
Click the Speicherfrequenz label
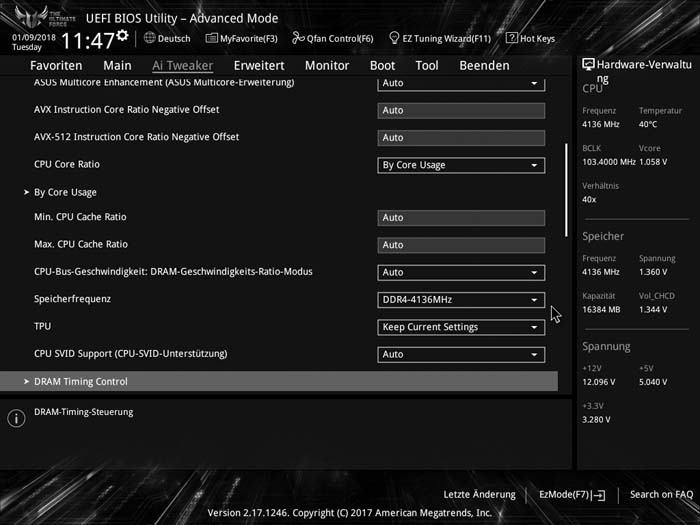pos(72,299)
